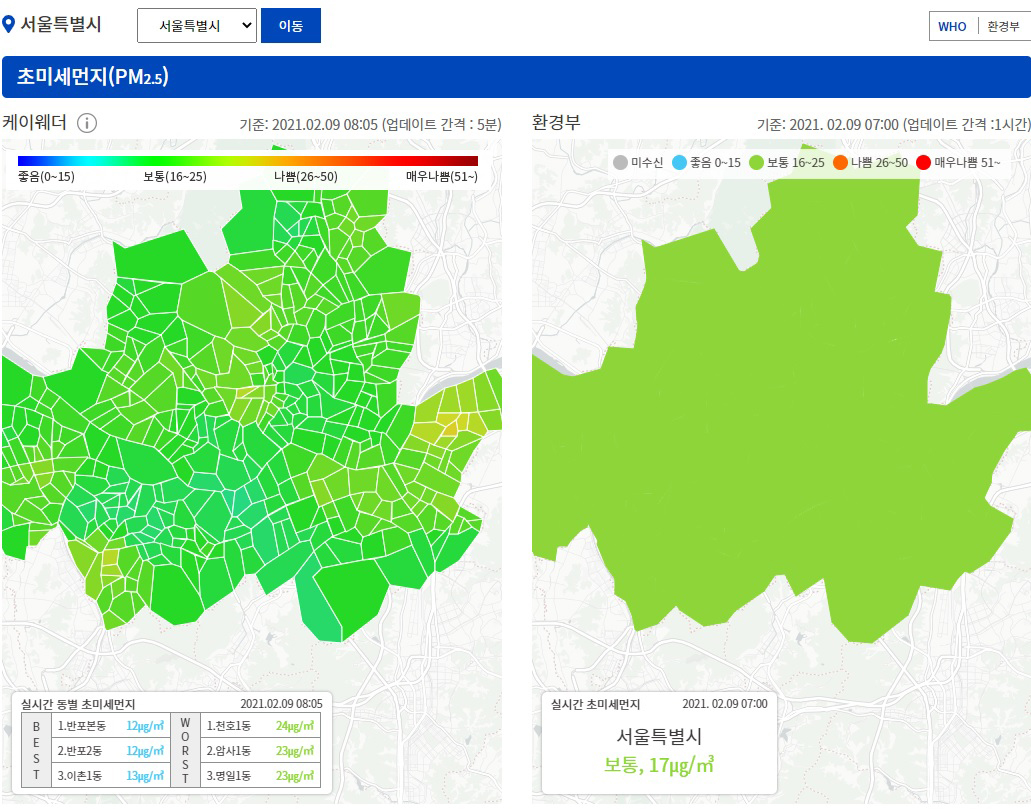Image resolution: width=1031 pixels, height=809 pixels.
Task: Switch to the WHO standard
Action: (x=952, y=26)
